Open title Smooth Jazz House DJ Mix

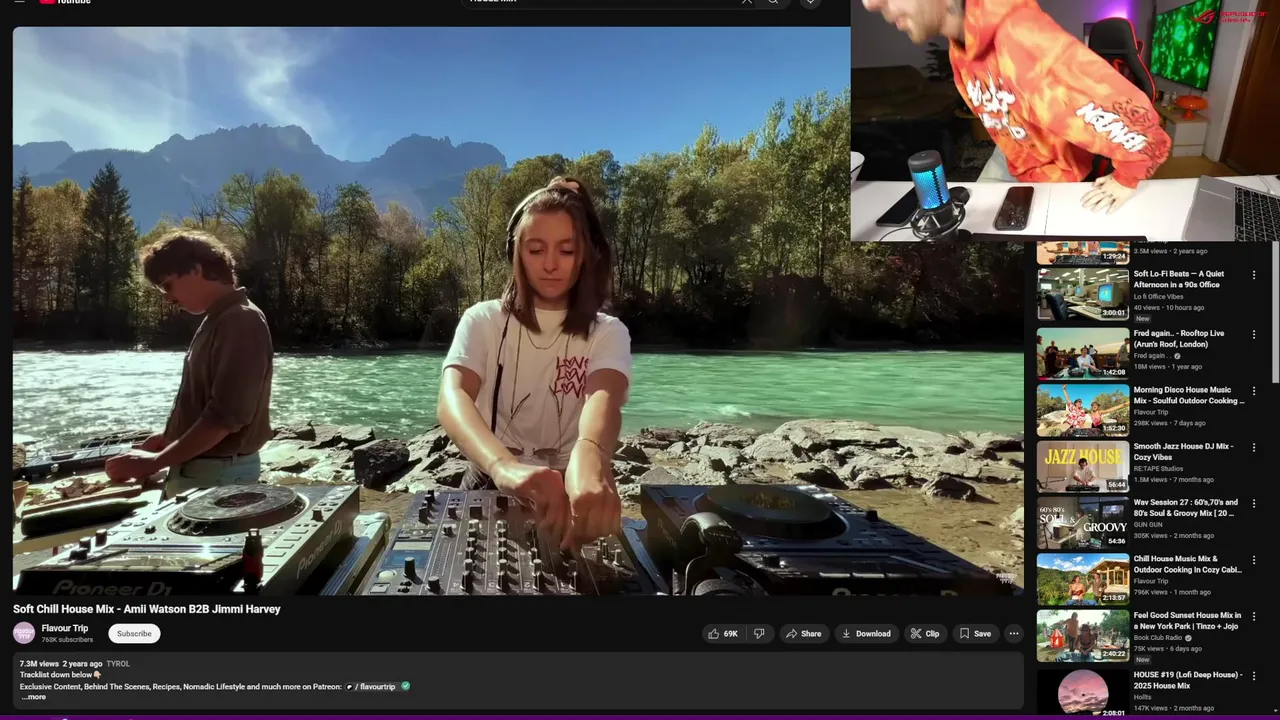tap(1184, 451)
